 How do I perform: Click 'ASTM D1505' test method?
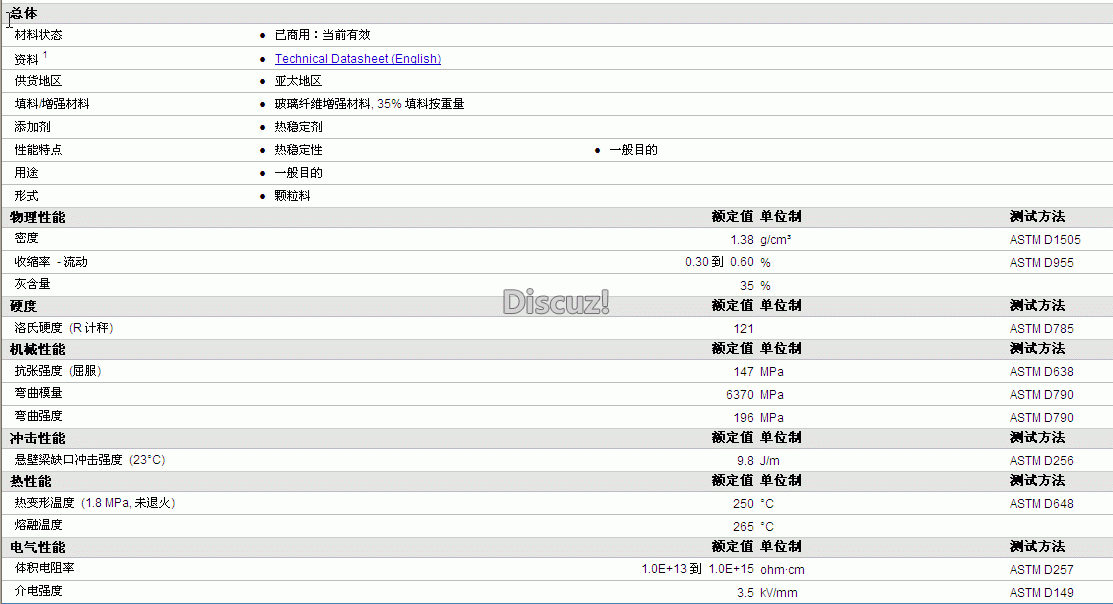click(x=1045, y=240)
